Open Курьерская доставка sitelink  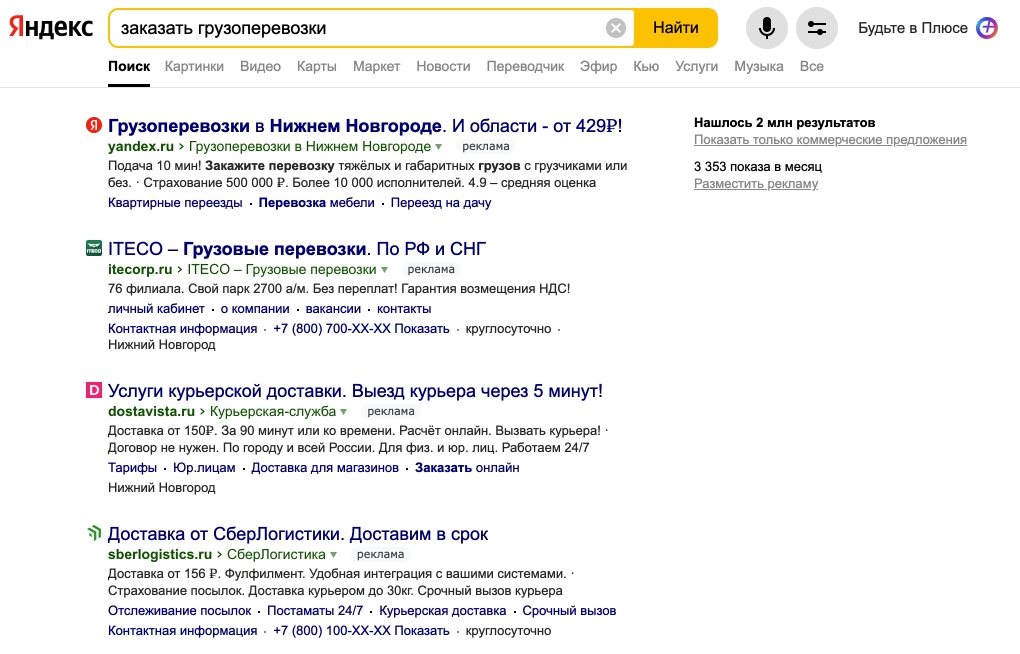442,610
